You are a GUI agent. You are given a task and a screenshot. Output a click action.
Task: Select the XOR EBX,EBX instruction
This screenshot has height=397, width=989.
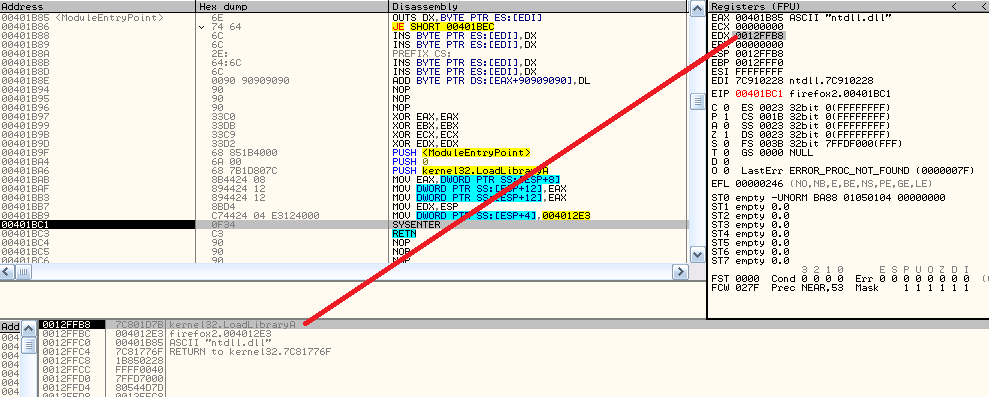coord(425,126)
